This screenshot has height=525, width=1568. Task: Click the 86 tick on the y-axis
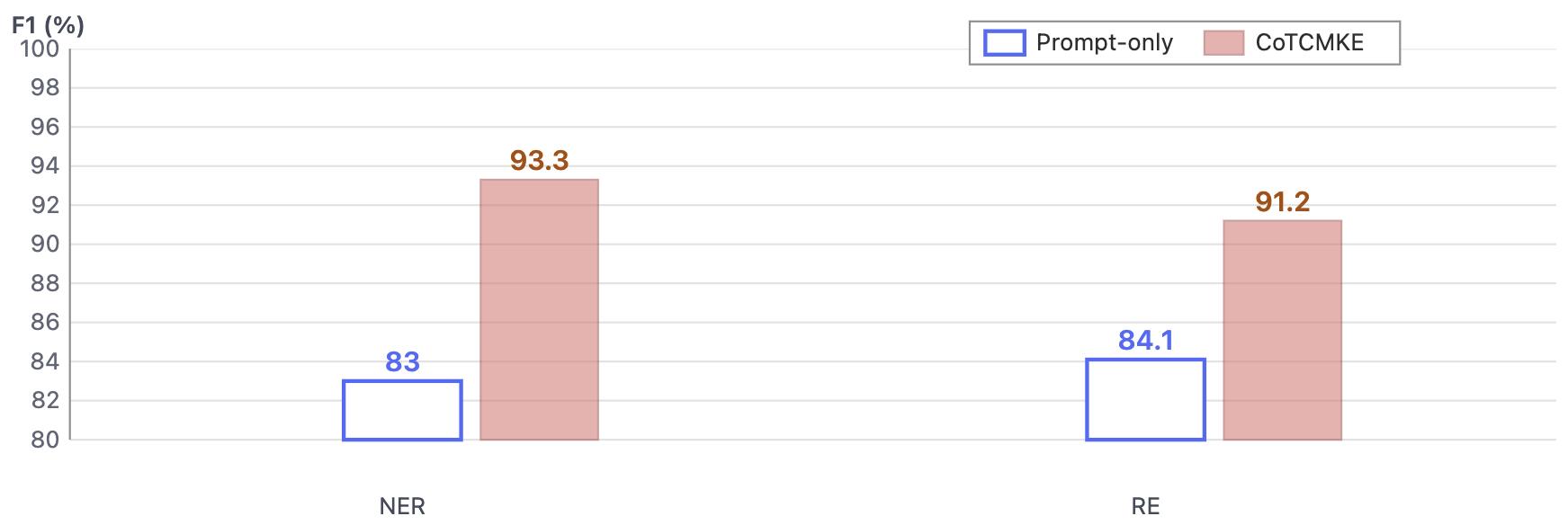45,323
